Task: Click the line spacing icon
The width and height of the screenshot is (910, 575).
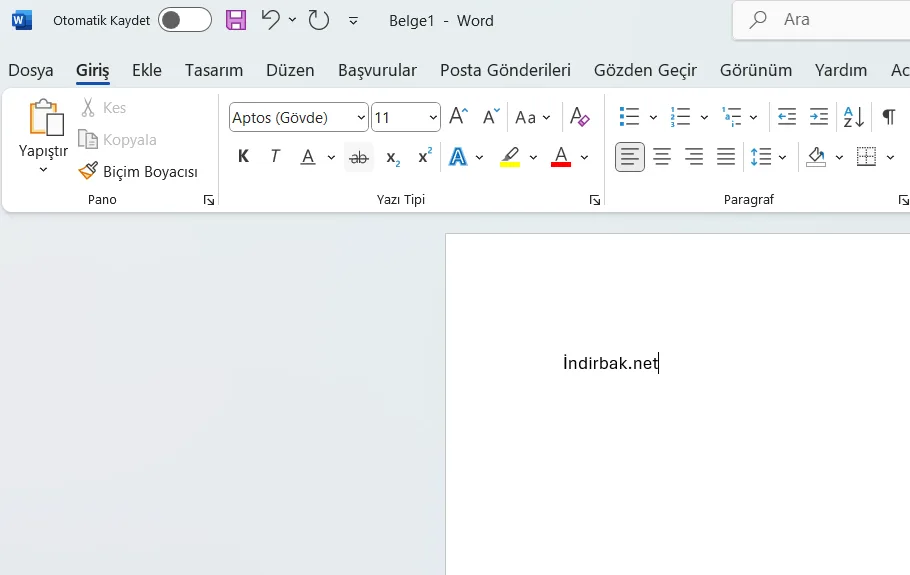Action: pyautogui.click(x=761, y=157)
